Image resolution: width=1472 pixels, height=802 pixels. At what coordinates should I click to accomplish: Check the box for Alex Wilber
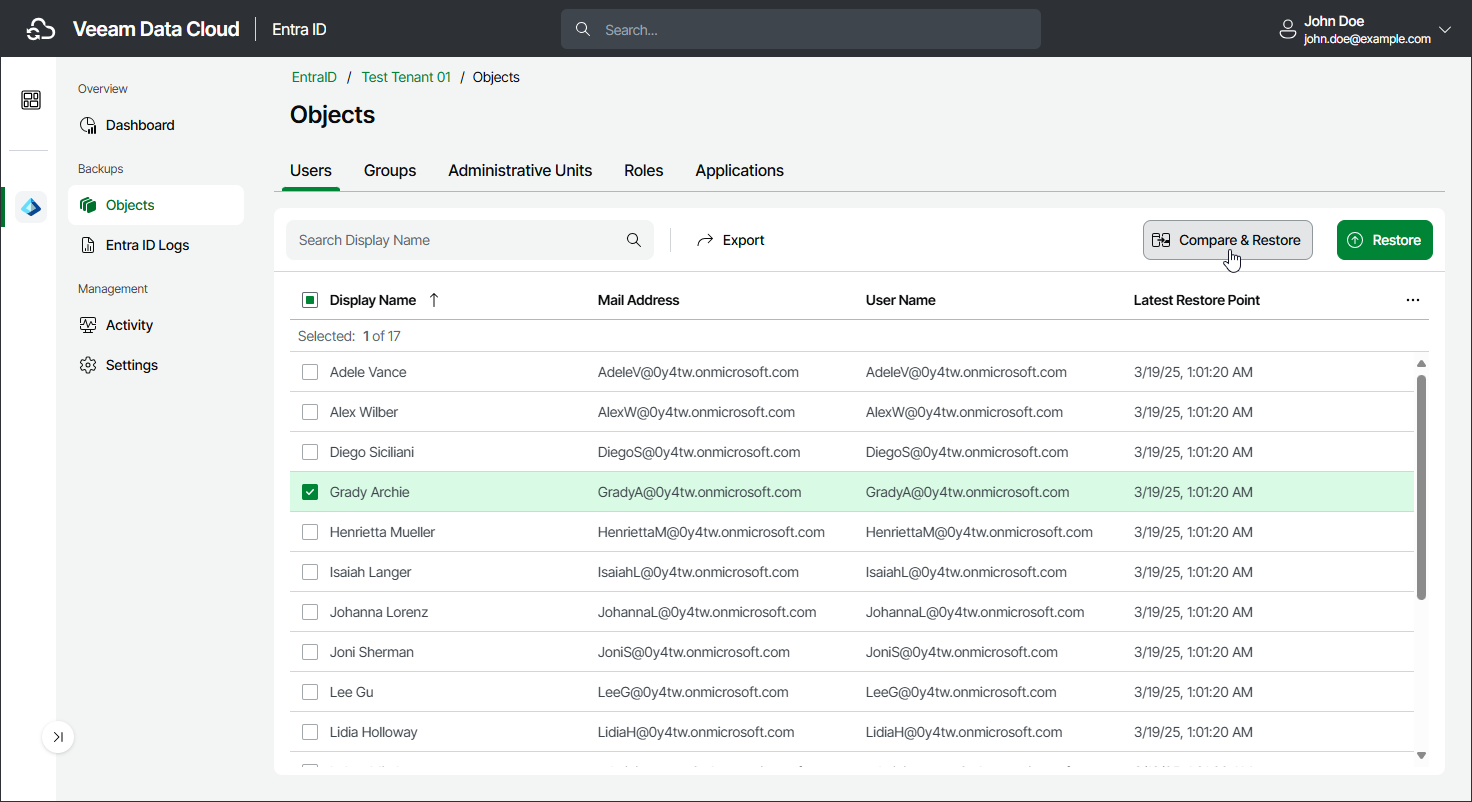310,412
